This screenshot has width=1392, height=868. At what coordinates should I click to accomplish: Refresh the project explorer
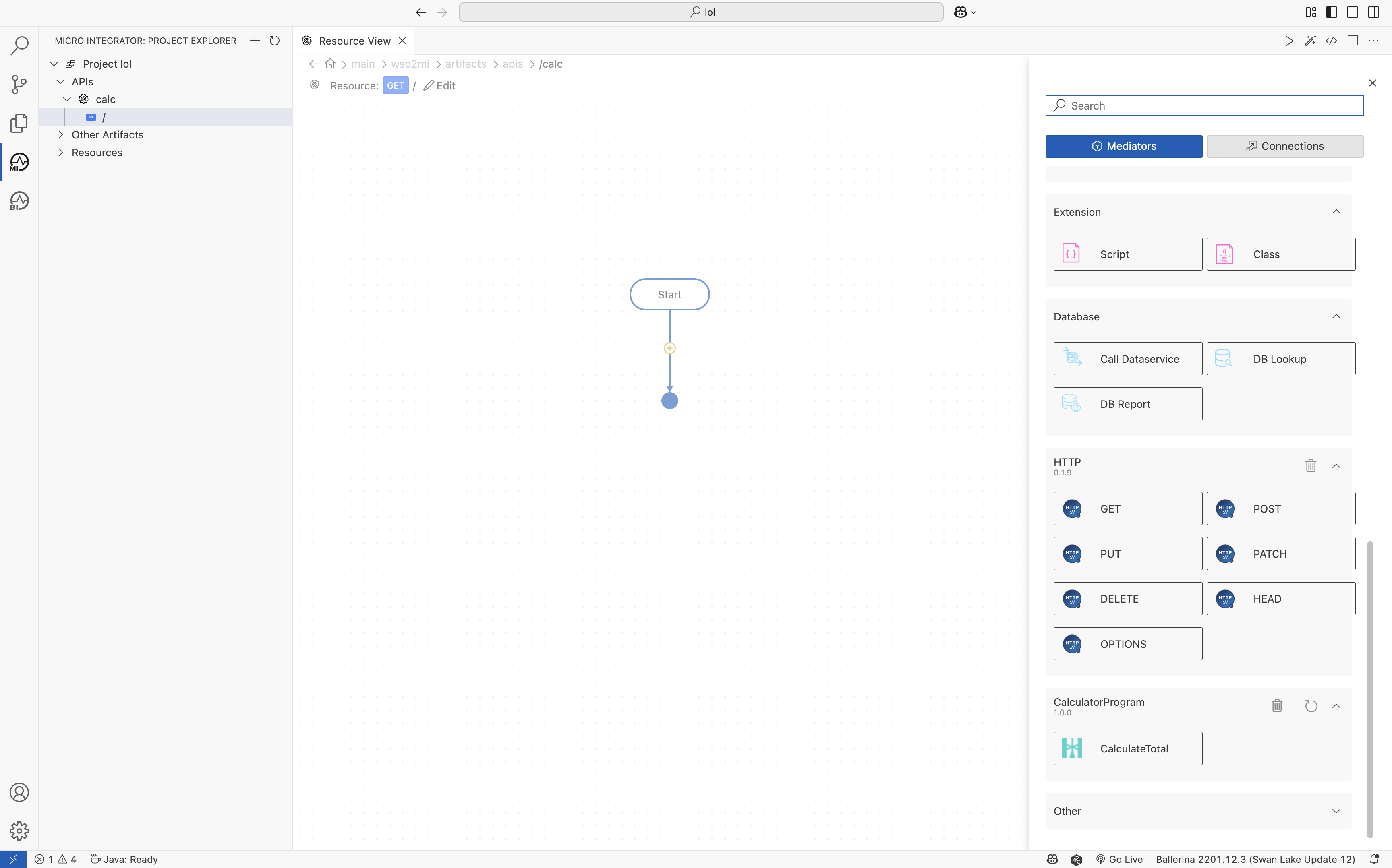pyautogui.click(x=275, y=40)
